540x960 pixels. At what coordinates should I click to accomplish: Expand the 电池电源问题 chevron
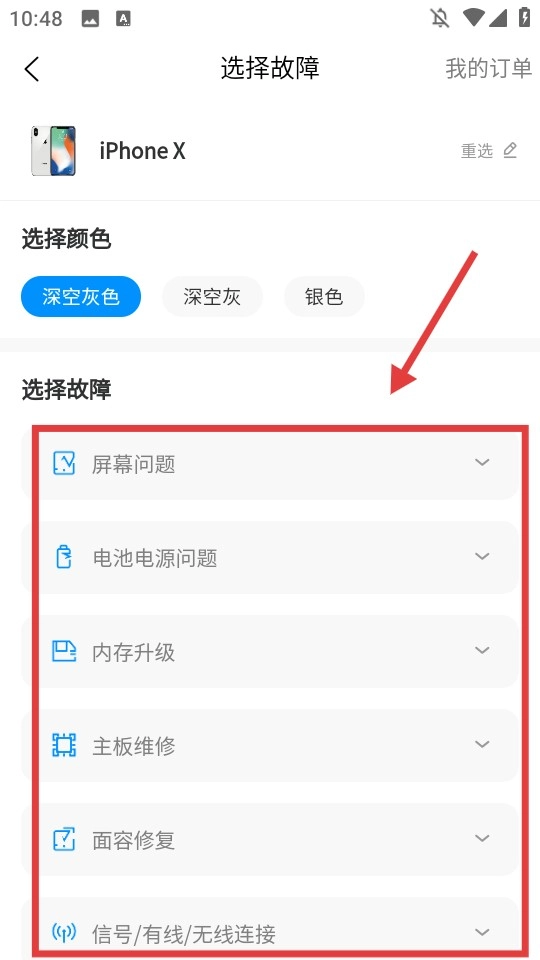click(482, 556)
